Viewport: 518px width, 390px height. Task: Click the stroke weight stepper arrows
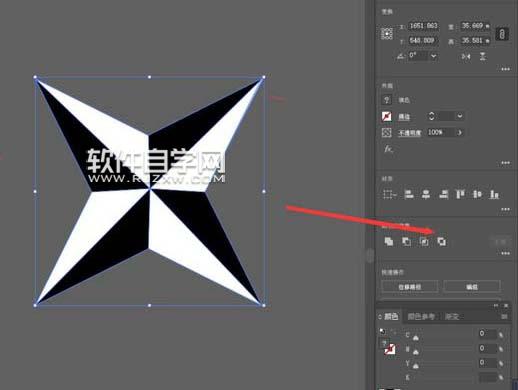(432, 116)
